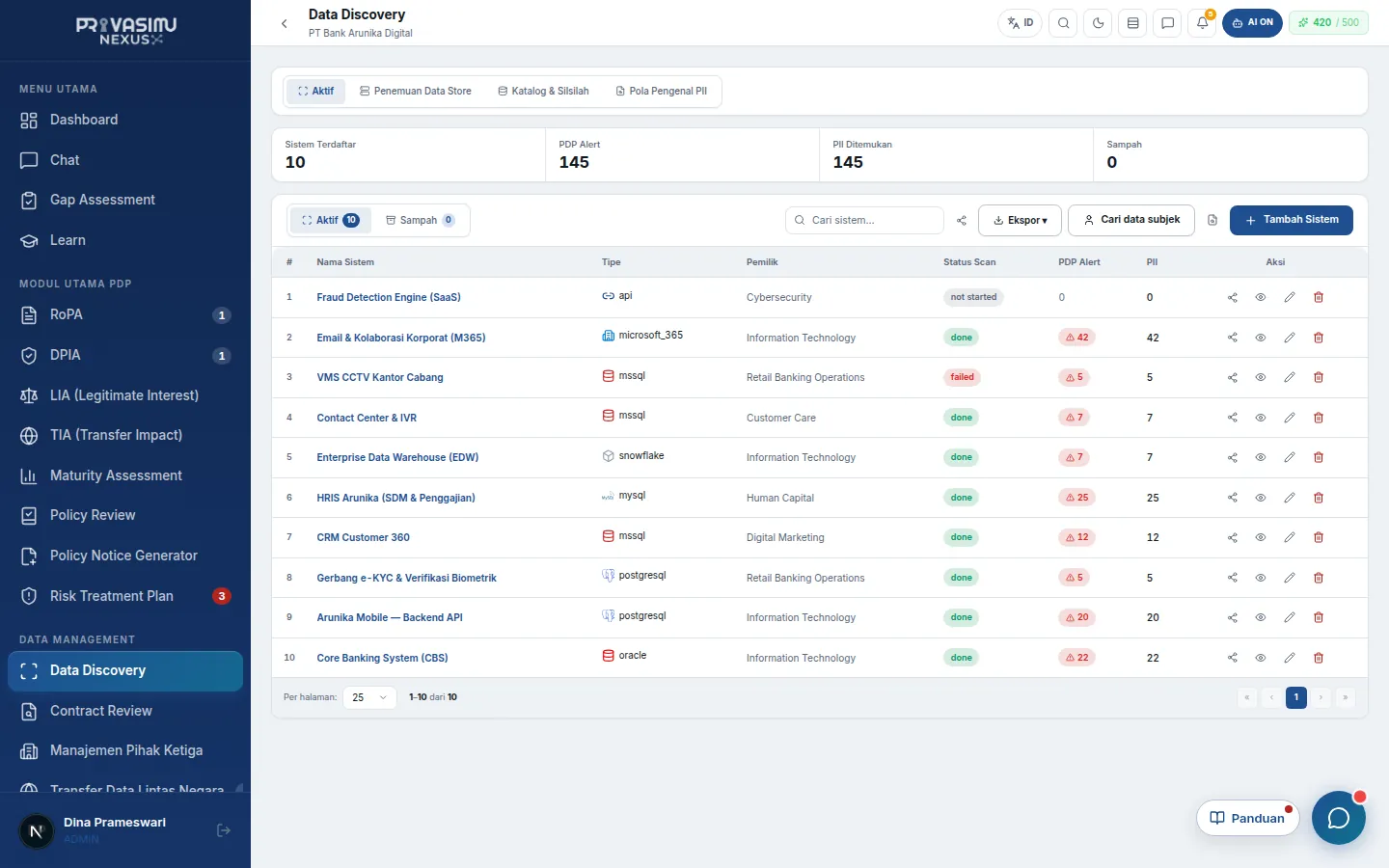Click Cari data subjek button
The image size is (1389, 868).
pos(1131,220)
